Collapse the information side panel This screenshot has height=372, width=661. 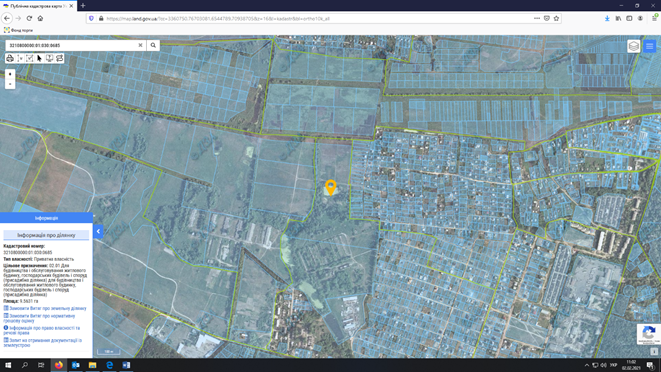pyautogui.click(x=98, y=231)
